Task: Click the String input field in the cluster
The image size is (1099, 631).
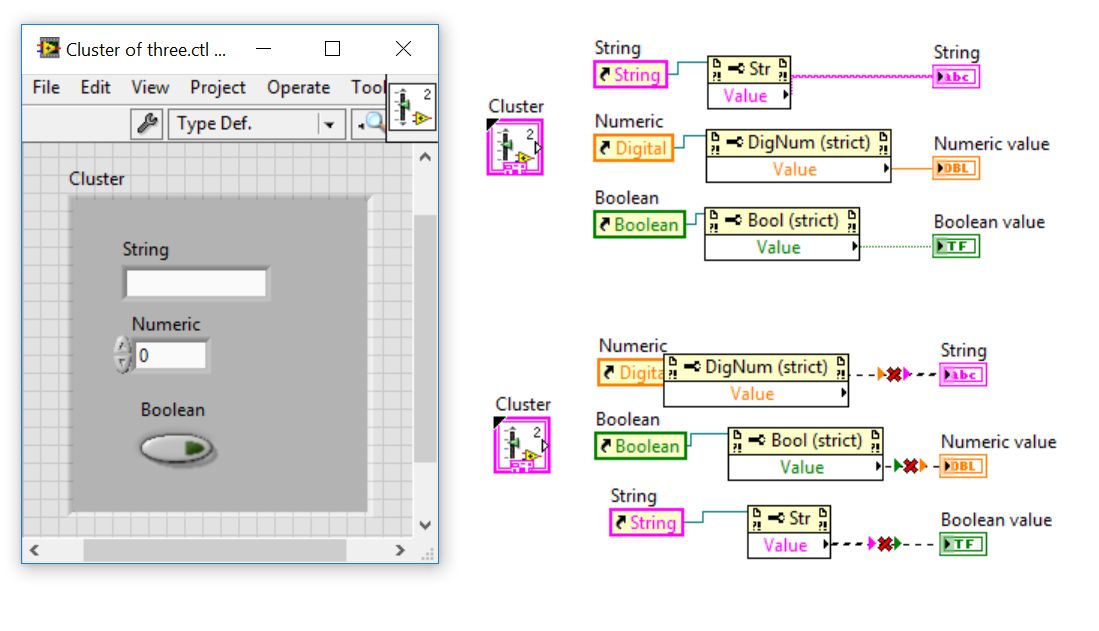Action: pyautogui.click(x=196, y=283)
